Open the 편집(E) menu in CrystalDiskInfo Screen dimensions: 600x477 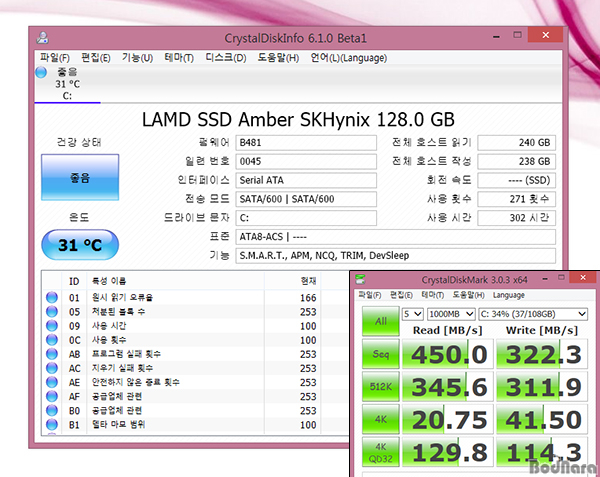[x=96, y=58]
